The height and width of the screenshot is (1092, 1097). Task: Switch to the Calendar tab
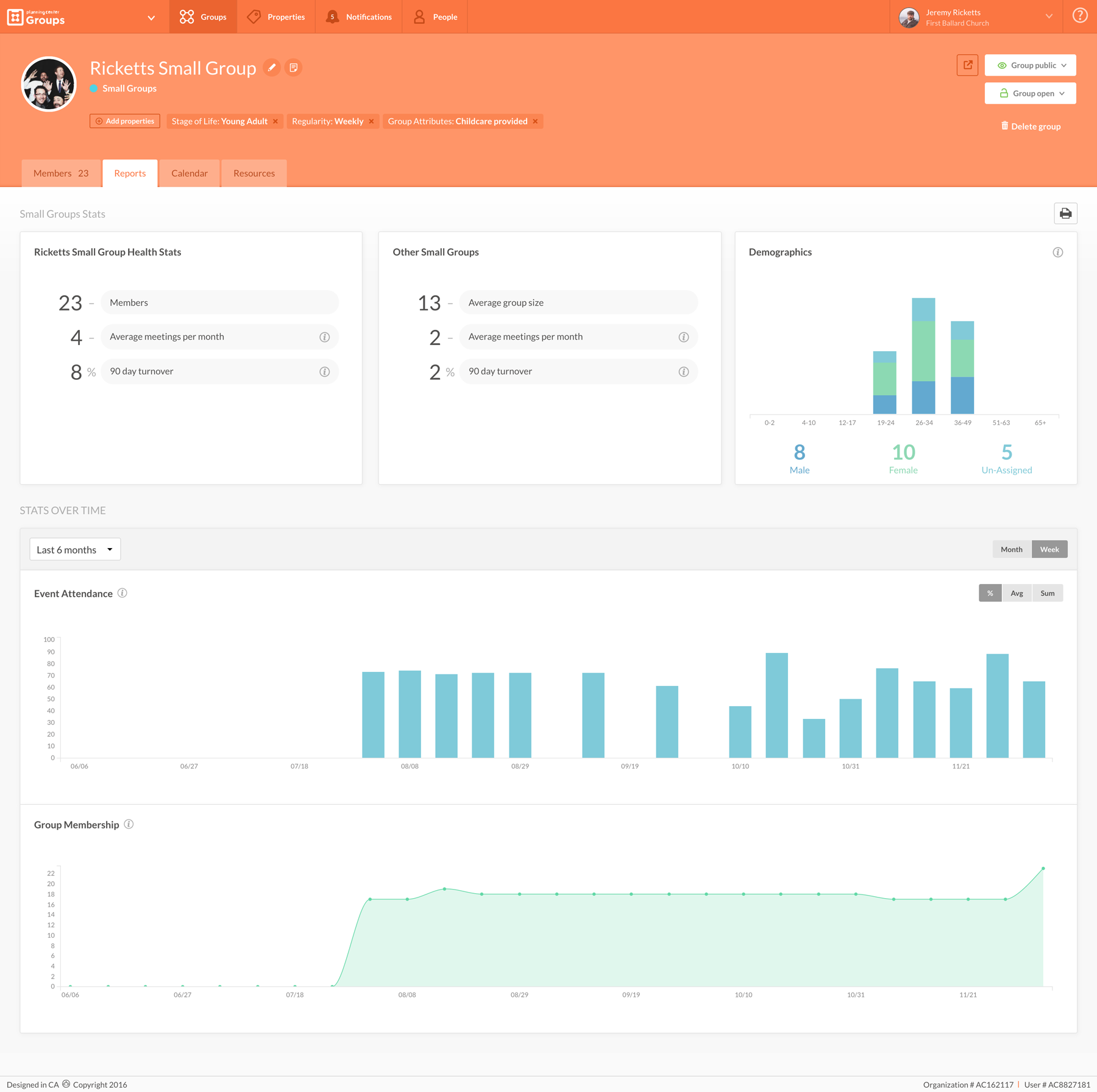190,173
